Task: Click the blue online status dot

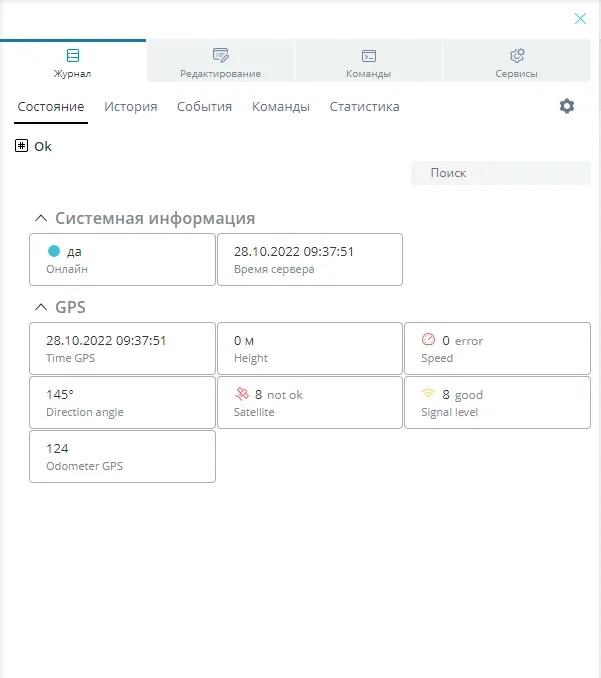Action: (54, 252)
